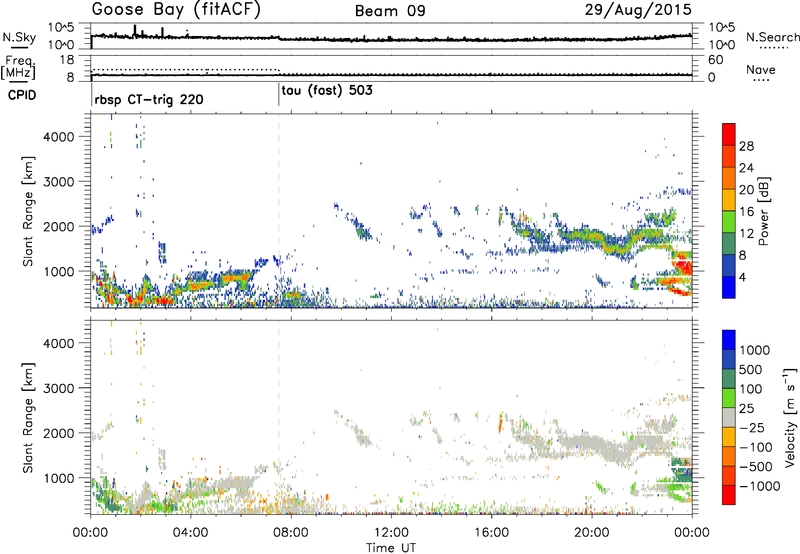Screen dimensions: 800x554
Task: Click the 'Power [dB]' color bar title
Action: [763, 211]
